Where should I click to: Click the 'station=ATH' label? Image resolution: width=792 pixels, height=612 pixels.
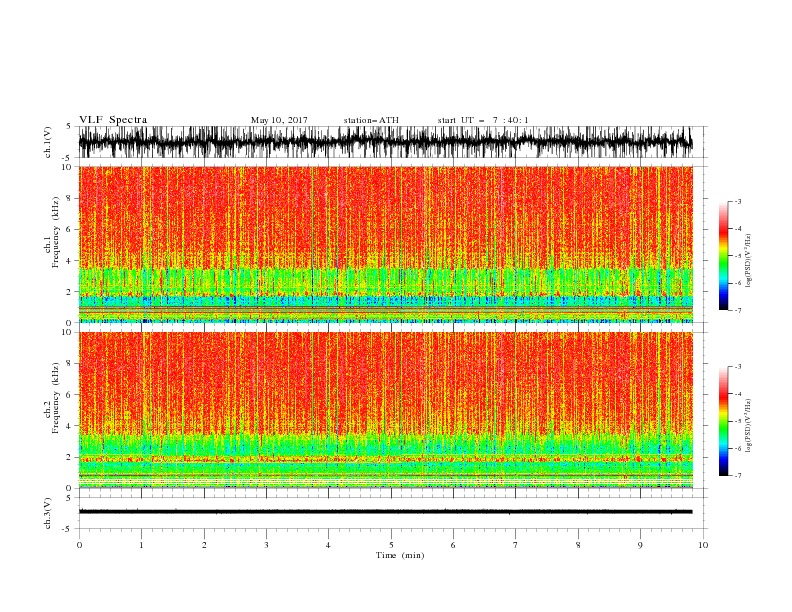[371, 120]
